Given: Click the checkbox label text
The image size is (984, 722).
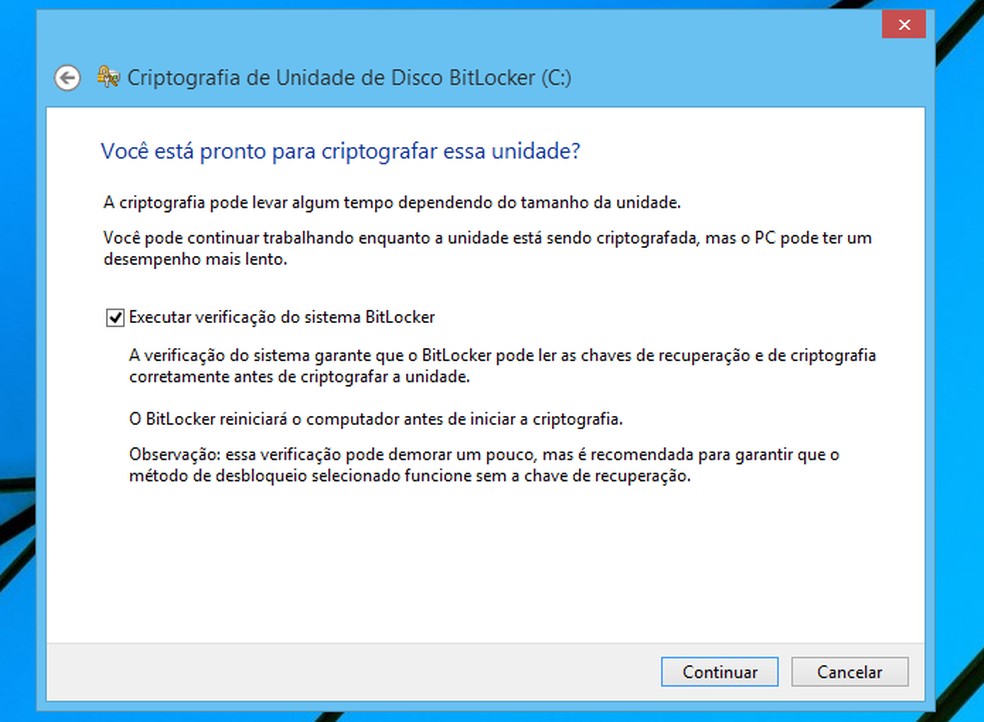Looking at the screenshot, I should (x=280, y=316).
